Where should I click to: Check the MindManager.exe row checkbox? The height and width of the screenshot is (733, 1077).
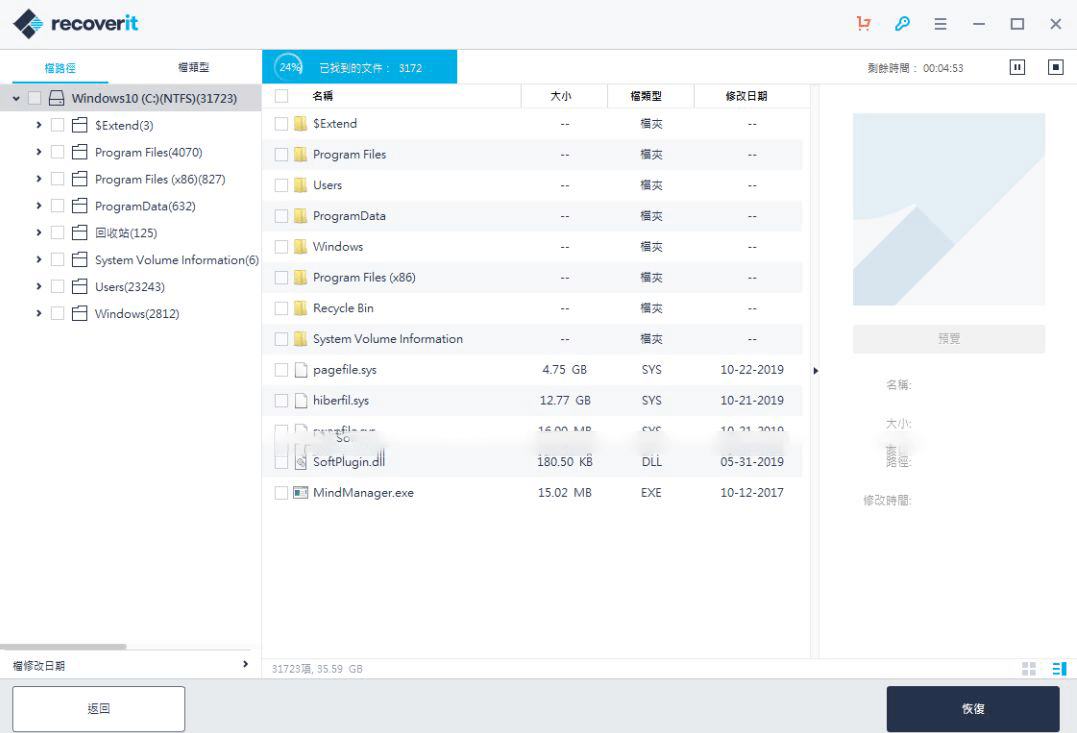[x=281, y=493]
